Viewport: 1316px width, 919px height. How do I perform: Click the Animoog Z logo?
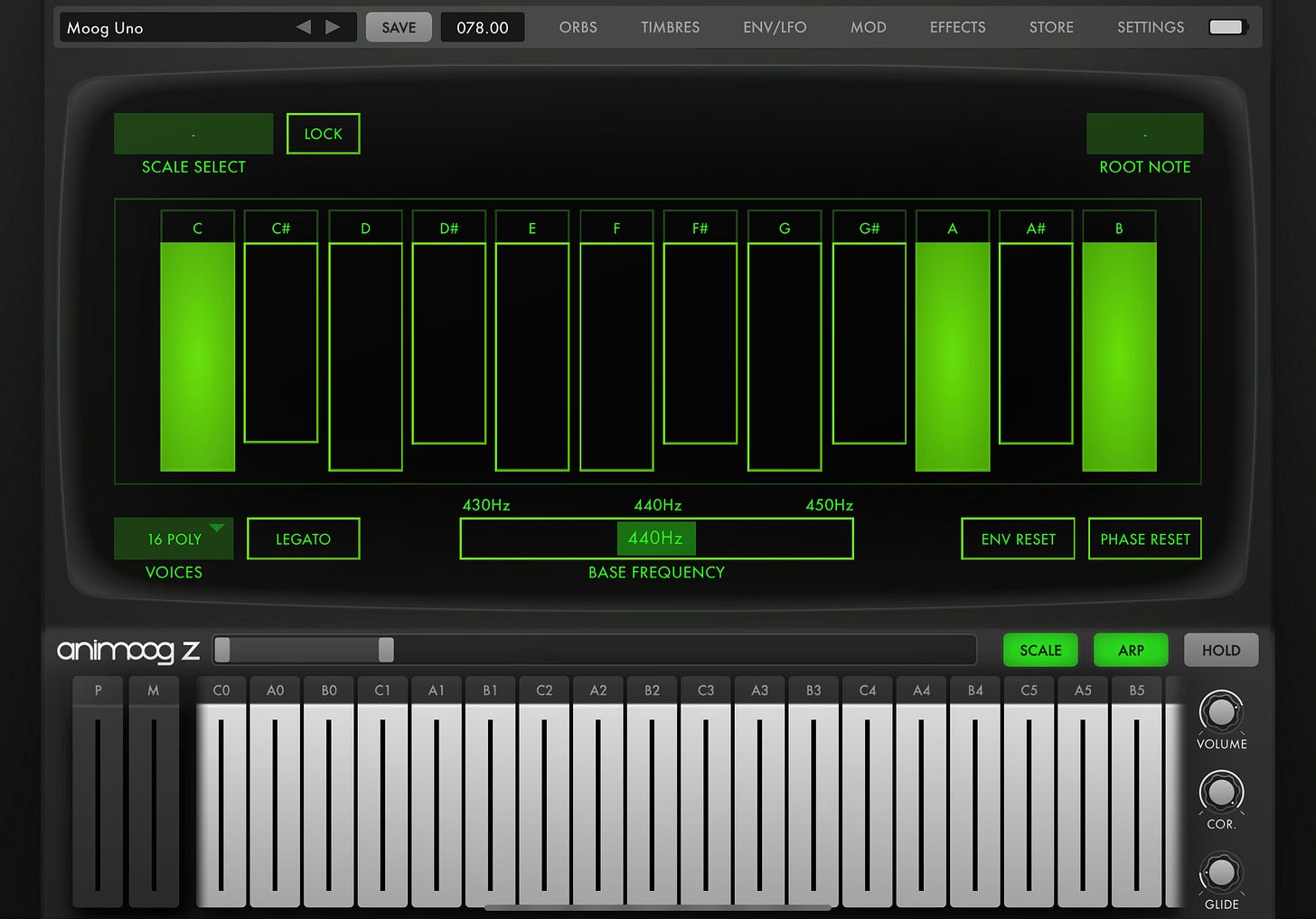(x=128, y=651)
